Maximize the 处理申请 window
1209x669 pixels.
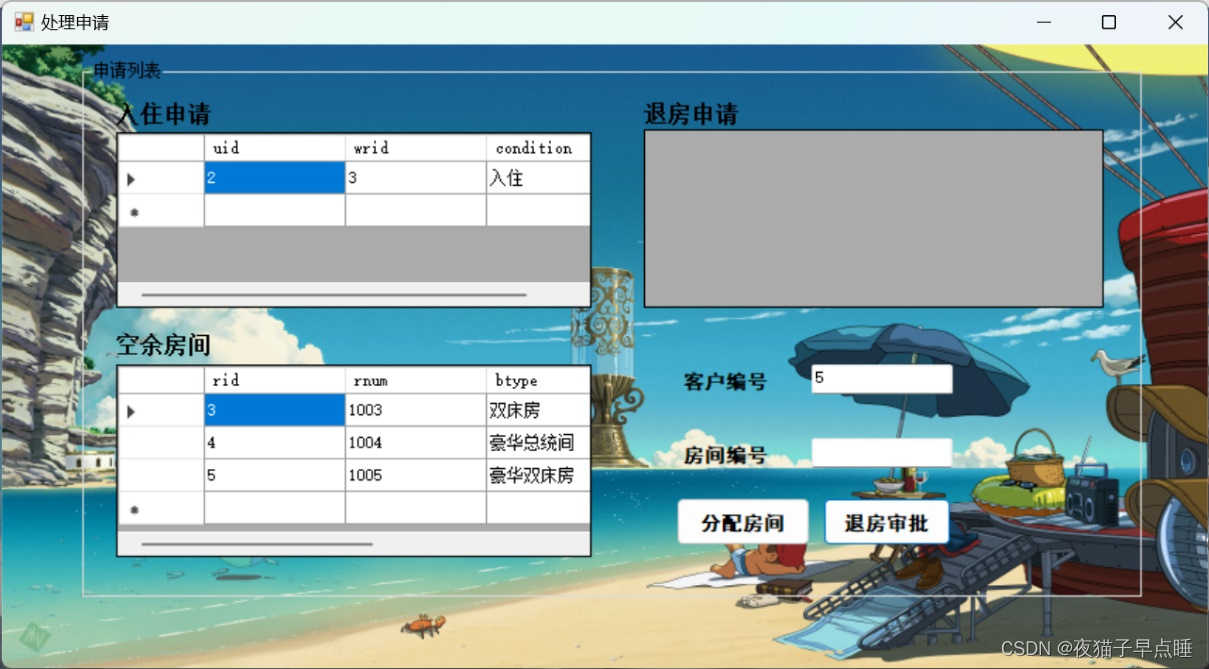tap(1108, 22)
